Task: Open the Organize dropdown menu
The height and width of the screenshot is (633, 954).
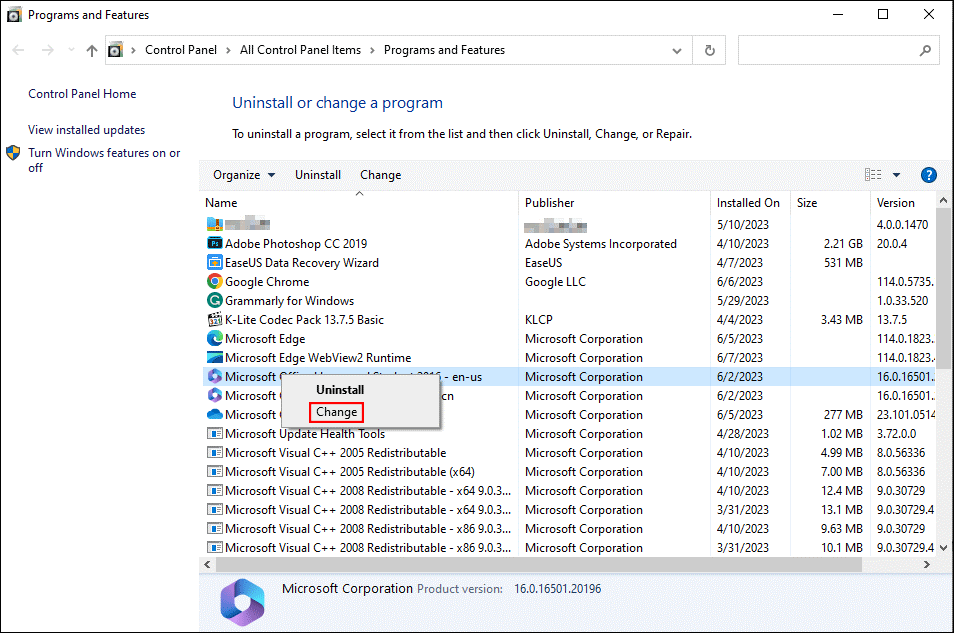Action: pos(243,175)
